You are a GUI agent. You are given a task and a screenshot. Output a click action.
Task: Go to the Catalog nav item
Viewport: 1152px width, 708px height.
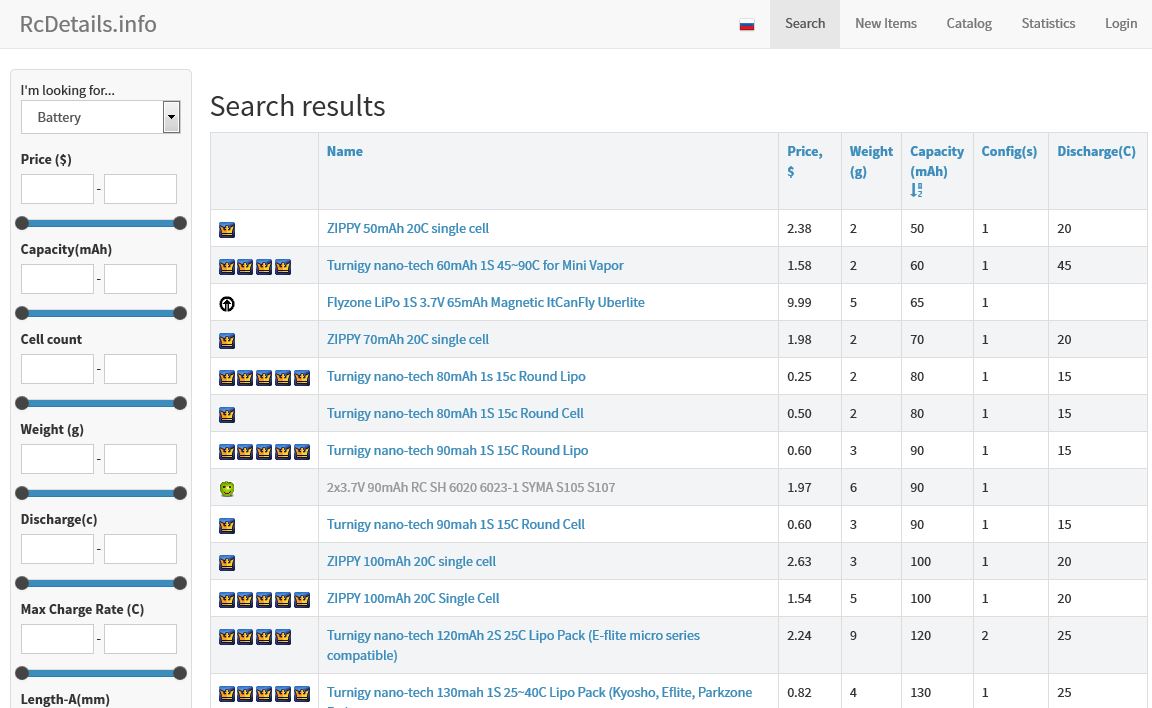pyautogui.click(x=969, y=23)
